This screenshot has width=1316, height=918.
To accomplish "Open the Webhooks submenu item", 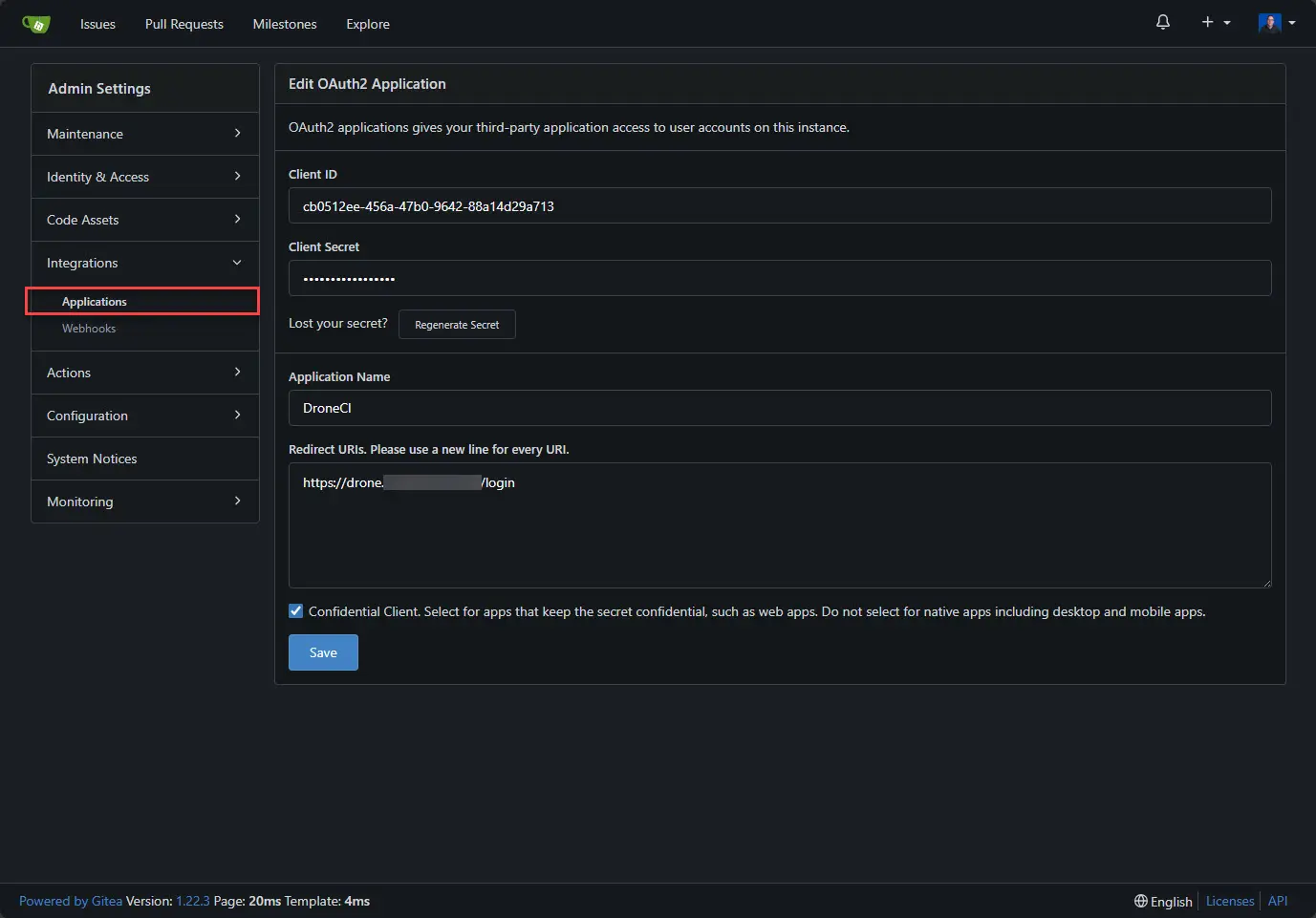I will [x=89, y=329].
